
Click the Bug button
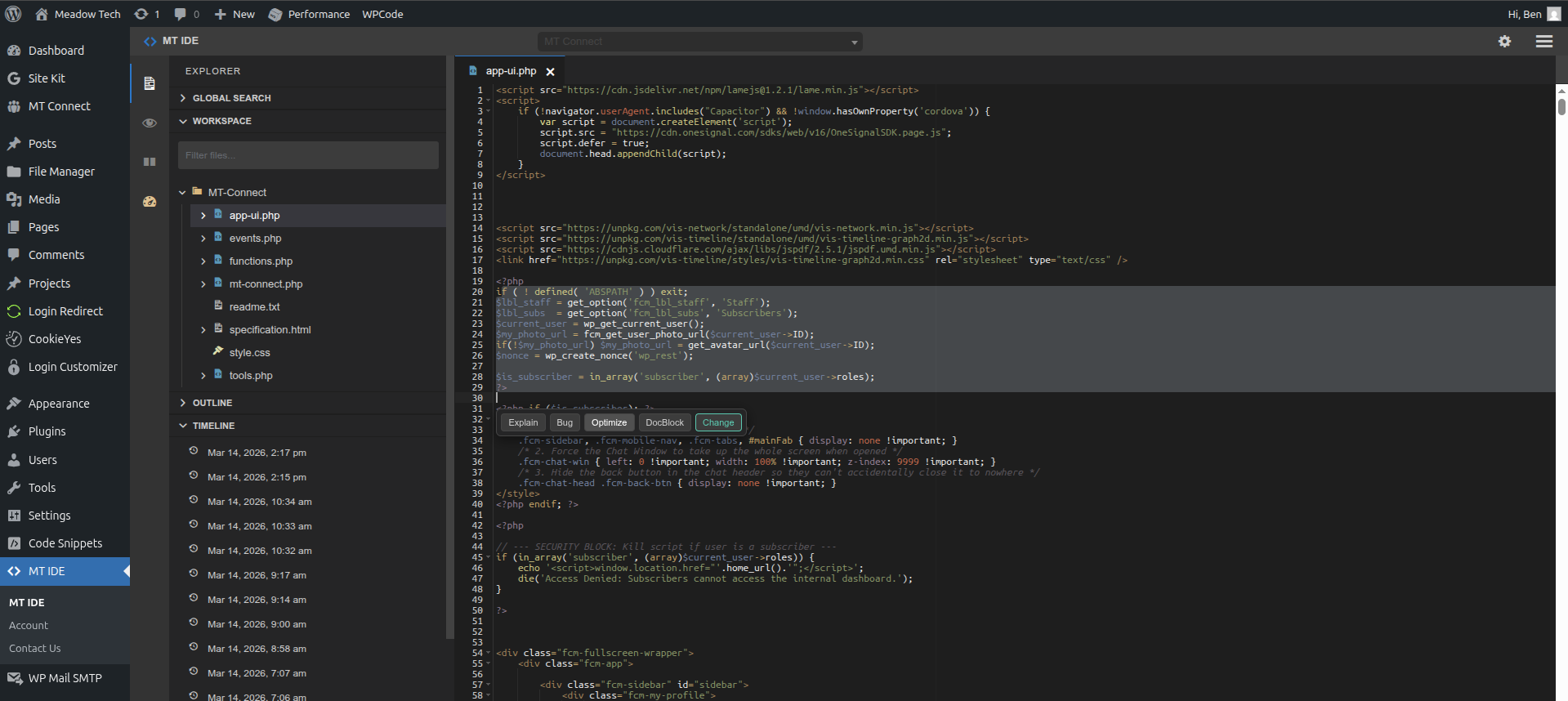(565, 422)
